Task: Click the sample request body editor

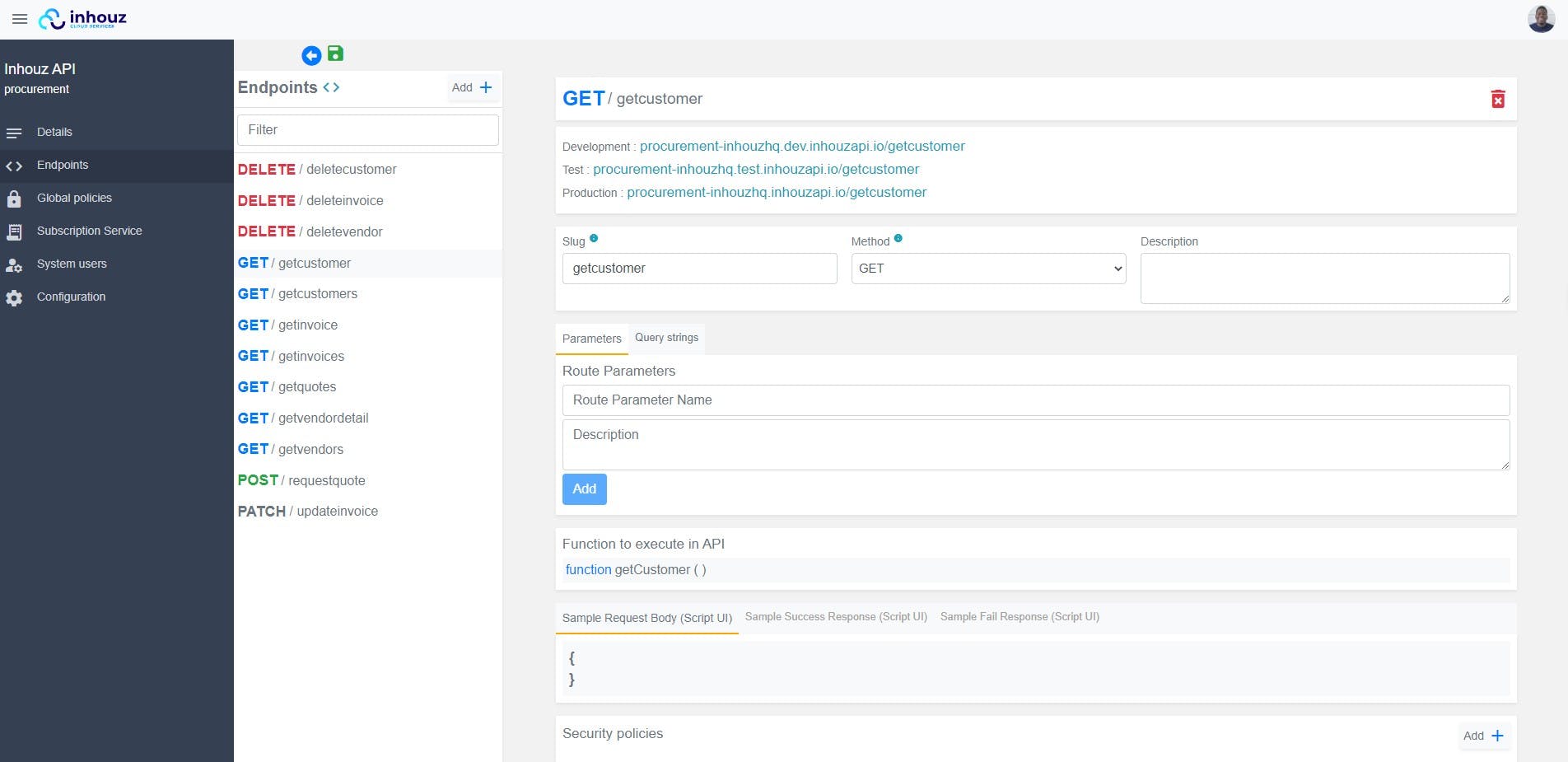Action: tap(1036, 669)
